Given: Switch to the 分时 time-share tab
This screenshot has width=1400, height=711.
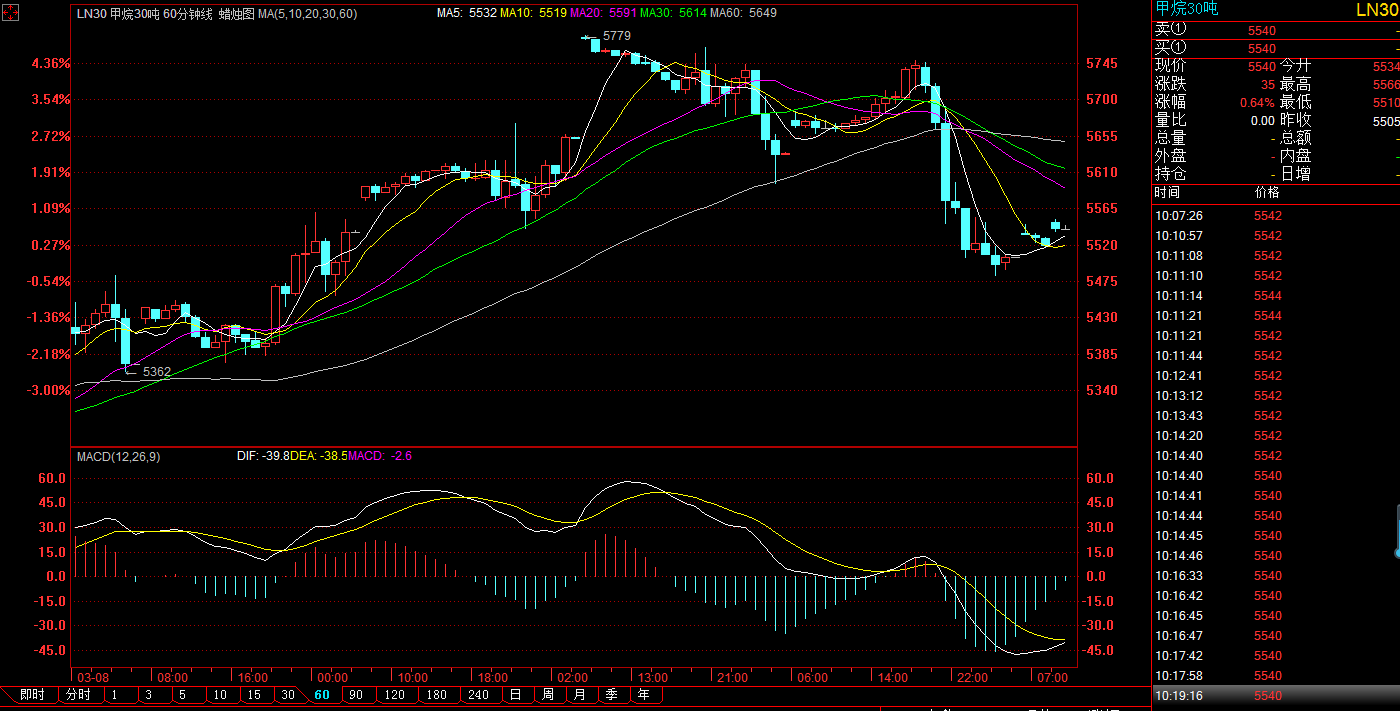Looking at the screenshot, I should point(78,694).
